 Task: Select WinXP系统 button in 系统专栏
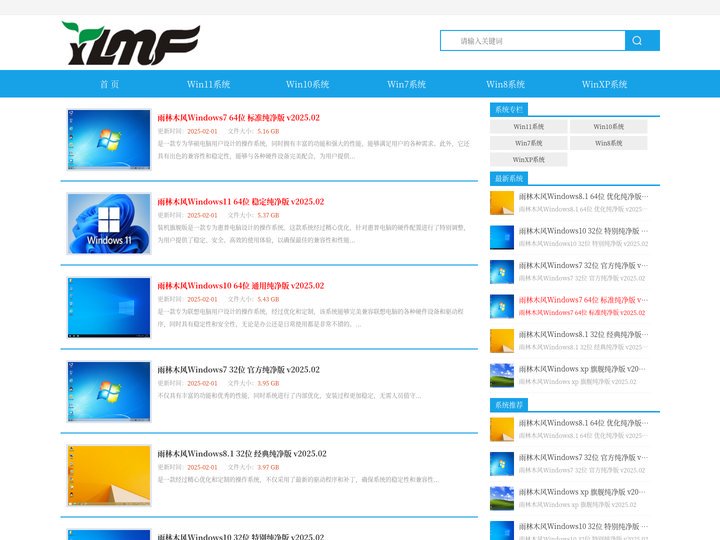529,159
